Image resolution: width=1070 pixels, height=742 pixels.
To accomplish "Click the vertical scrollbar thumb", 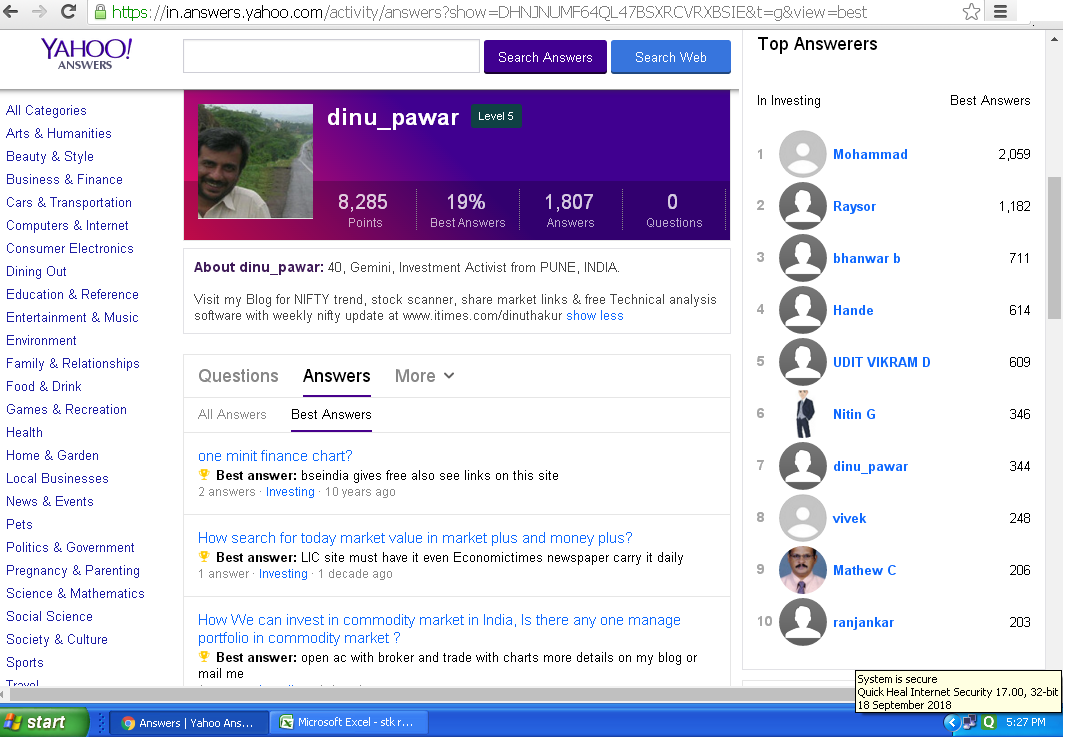I will (x=1054, y=246).
